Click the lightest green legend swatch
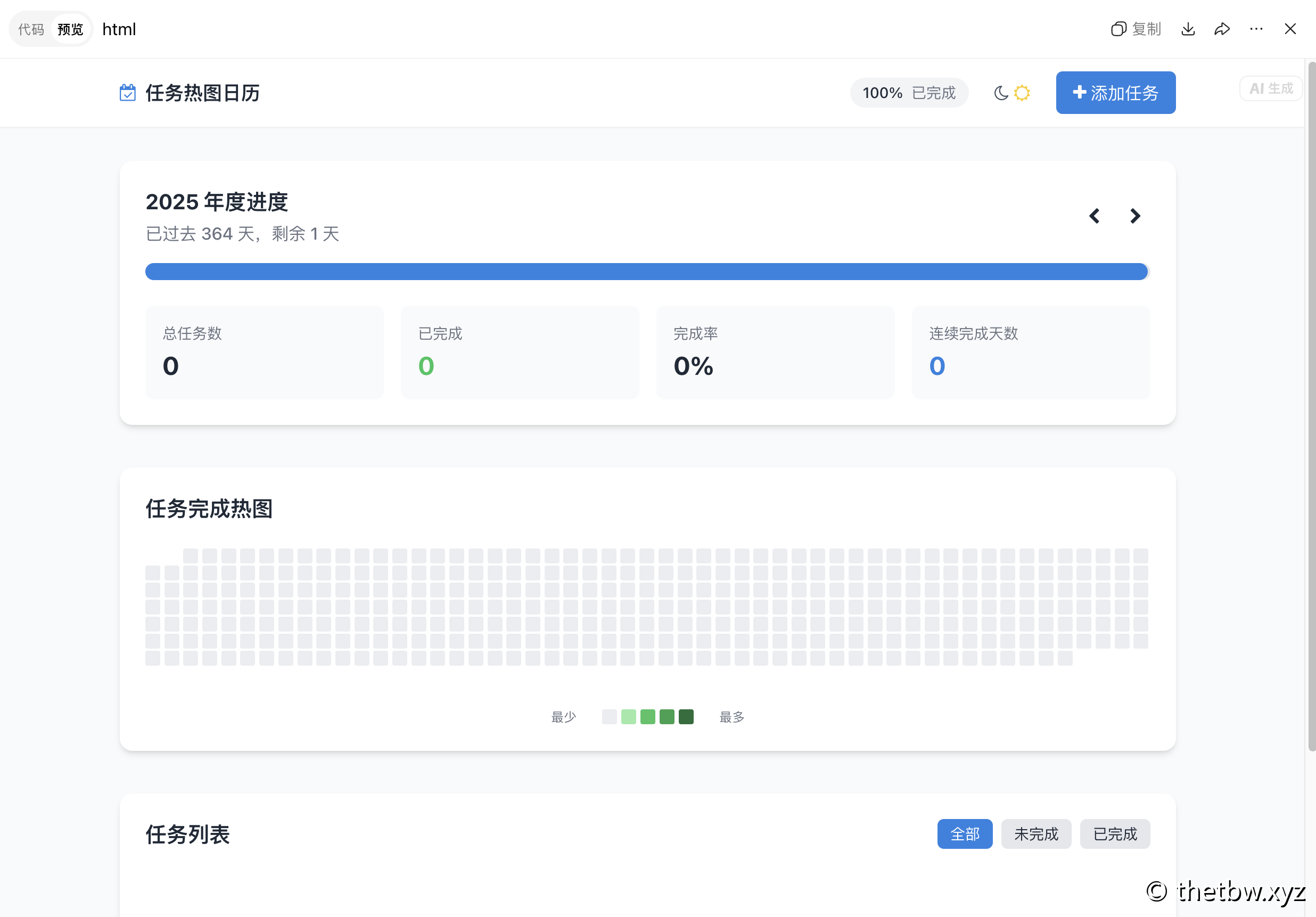1316x917 pixels. [628, 717]
